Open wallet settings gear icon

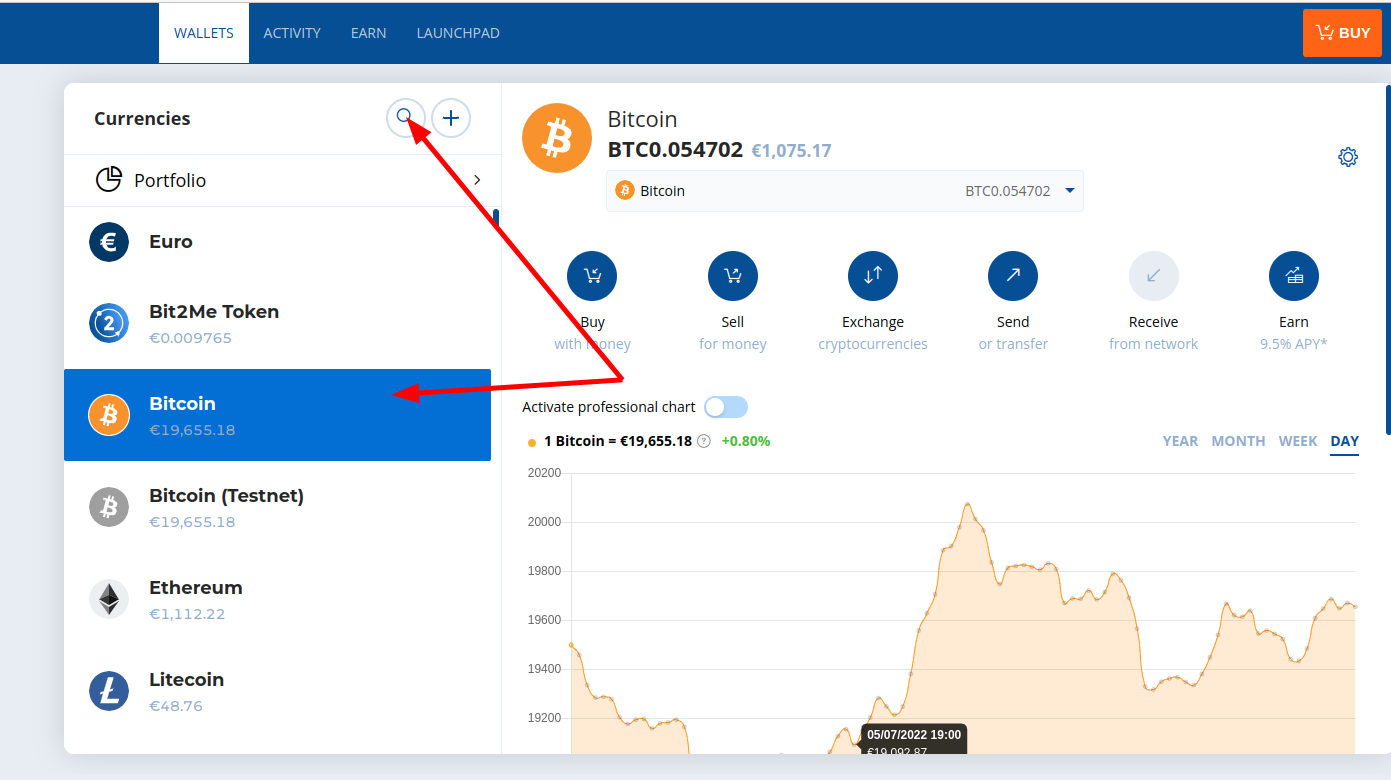coord(1348,157)
